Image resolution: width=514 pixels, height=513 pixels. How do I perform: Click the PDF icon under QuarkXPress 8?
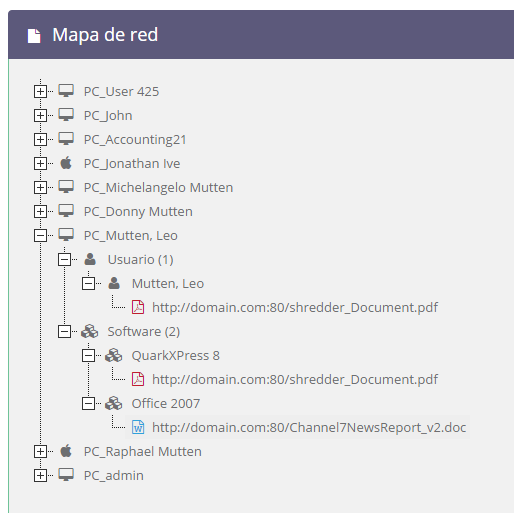tap(138, 379)
